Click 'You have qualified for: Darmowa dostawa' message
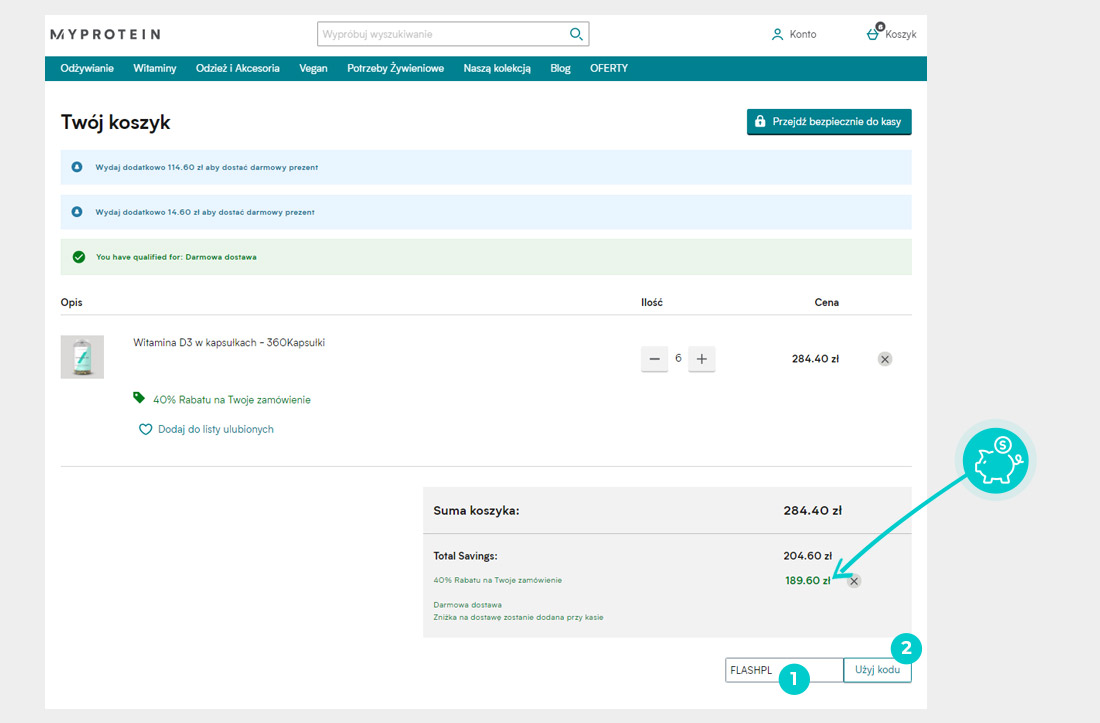The width and height of the screenshot is (1100, 723). click(176, 257)
